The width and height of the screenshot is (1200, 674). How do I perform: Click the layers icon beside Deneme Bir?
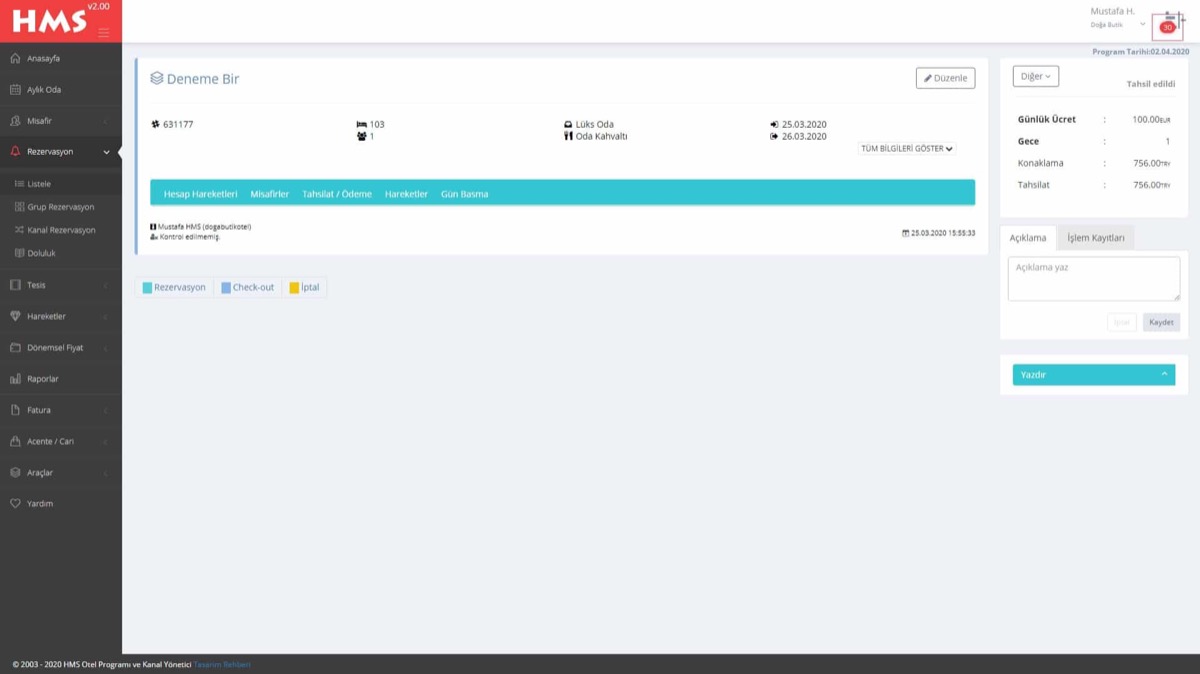click(157, 78)
